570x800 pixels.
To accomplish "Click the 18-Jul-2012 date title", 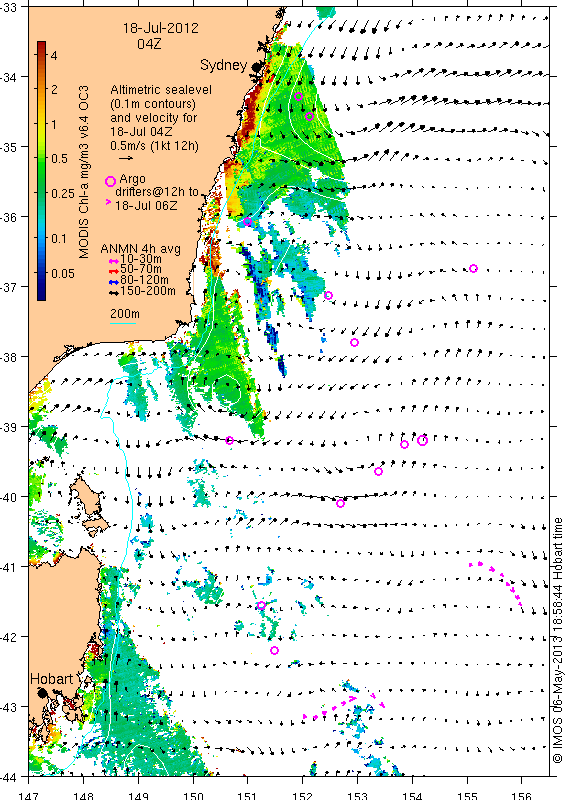I will coord(160,28).
